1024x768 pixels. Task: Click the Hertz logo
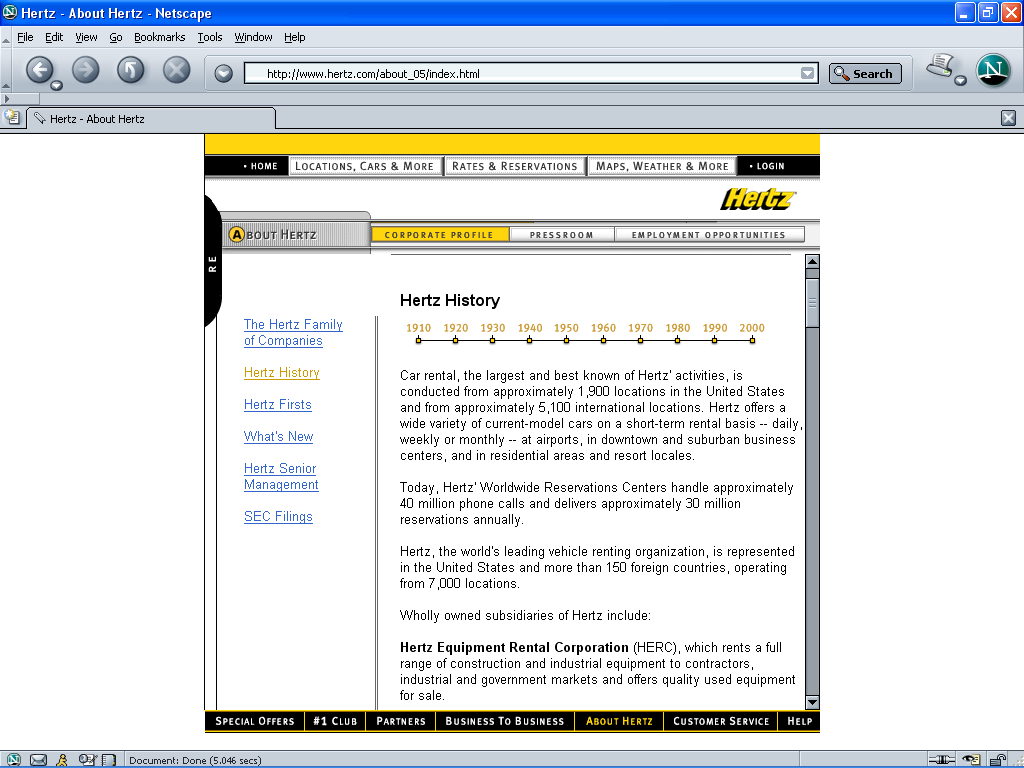click(x=758, y=199)
